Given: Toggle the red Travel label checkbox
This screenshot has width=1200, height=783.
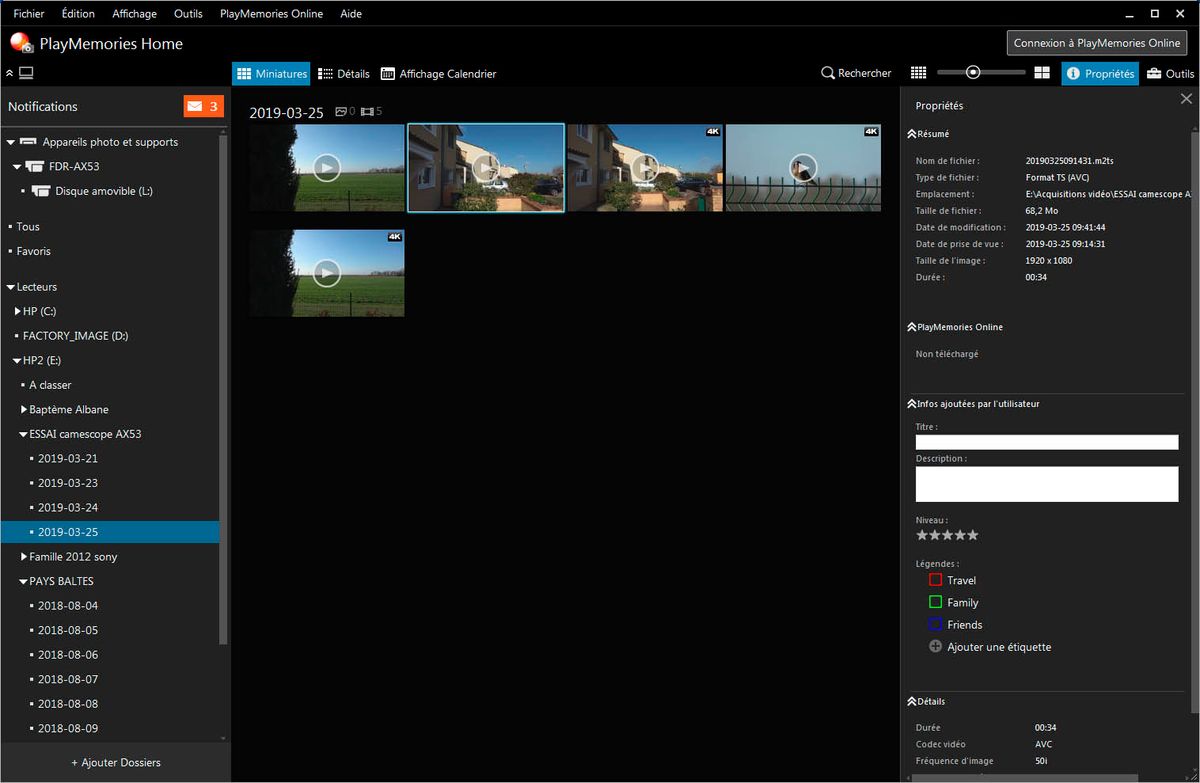Looking at the screenshot, I should pos(935,579).
